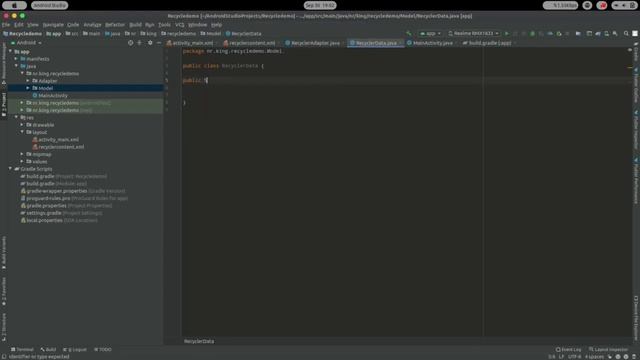Select local.properties file
The width and height of the screenshot is (640, 360).
point(44,220)
